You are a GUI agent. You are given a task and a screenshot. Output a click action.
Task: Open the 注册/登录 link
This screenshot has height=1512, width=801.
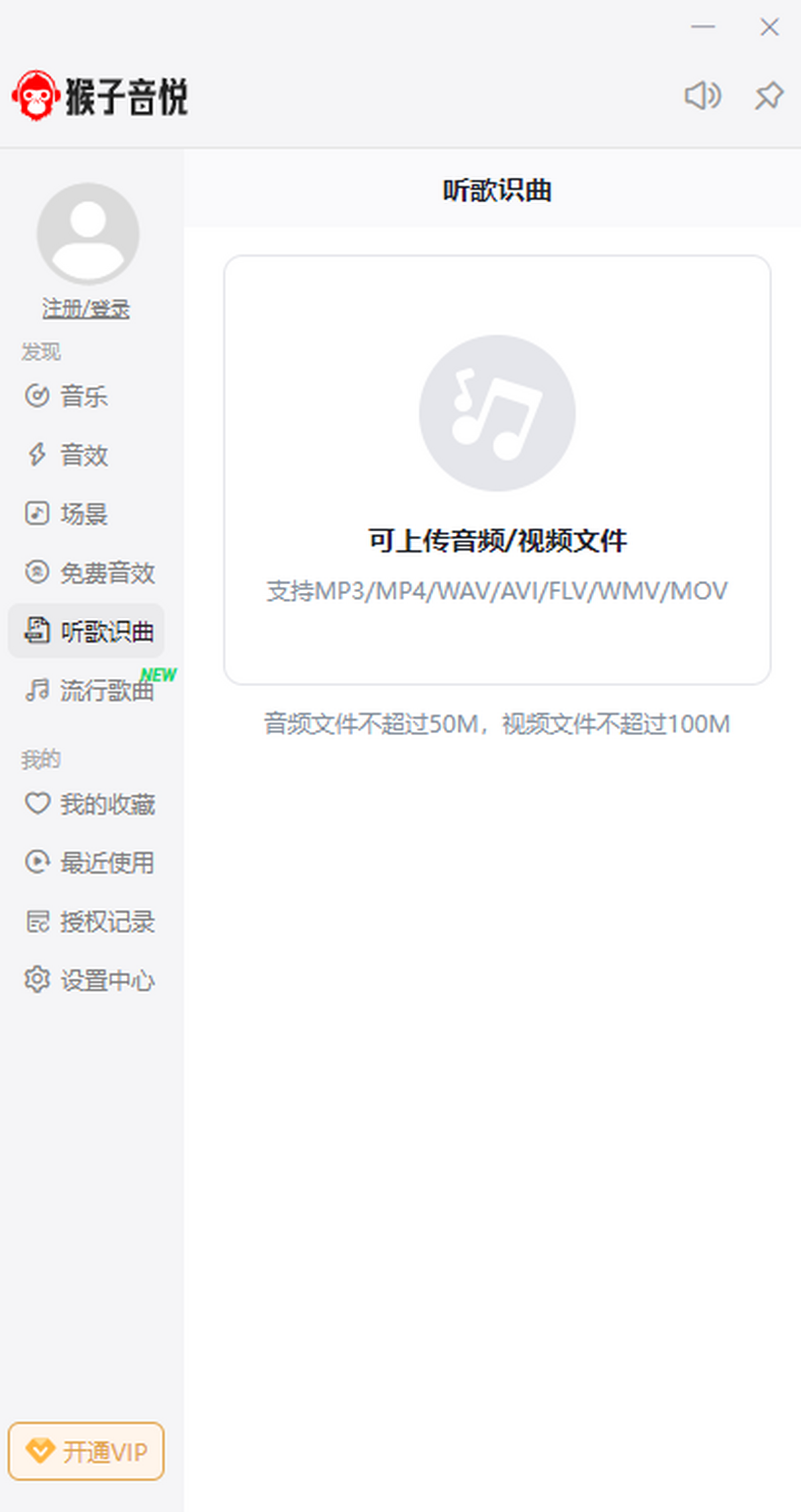(x=86, y=308)
